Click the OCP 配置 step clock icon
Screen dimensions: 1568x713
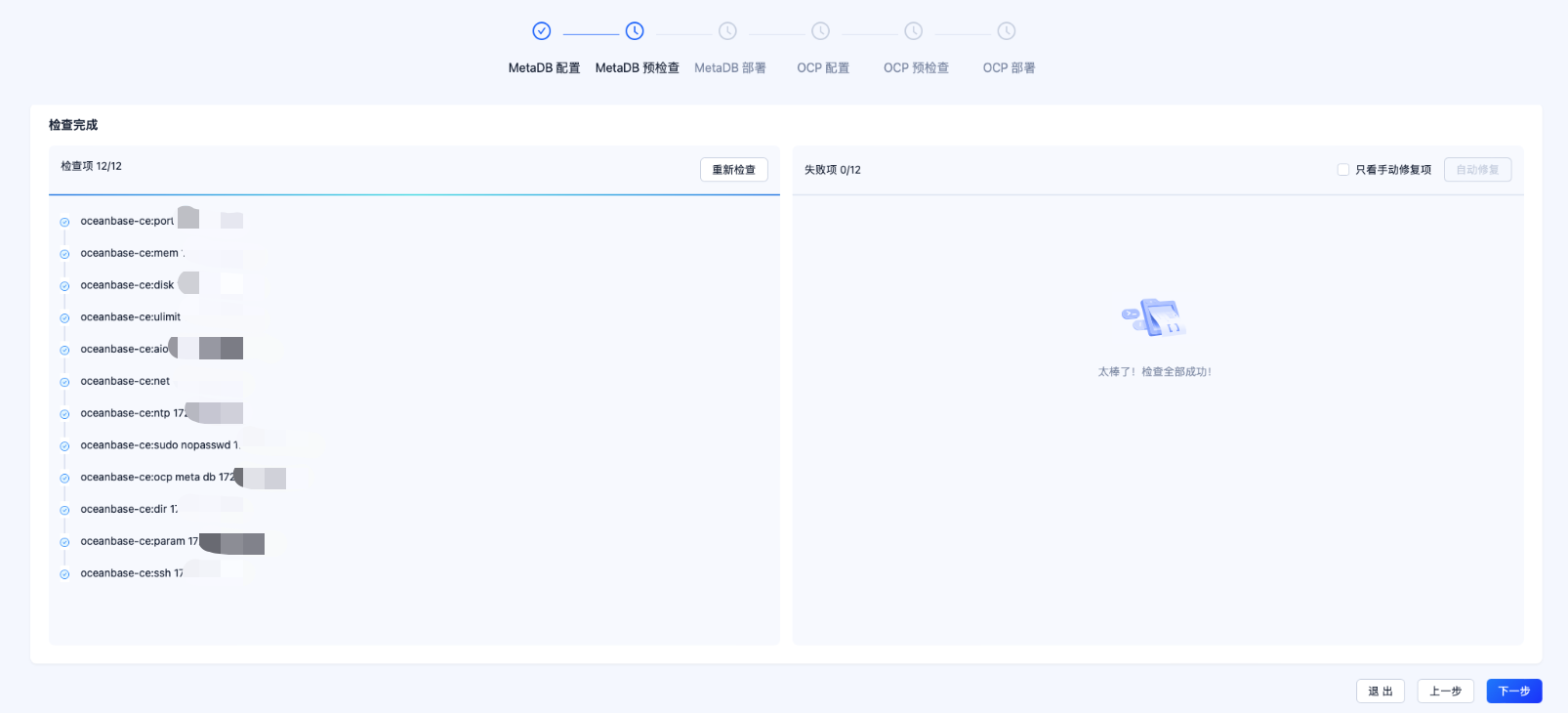tap(821, 31)
